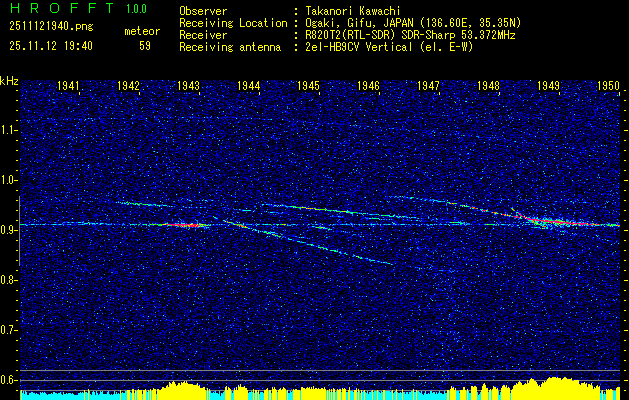The image size is (629, 400).
Task: Click the 1945 time axis label
Action: pos(308,85)
